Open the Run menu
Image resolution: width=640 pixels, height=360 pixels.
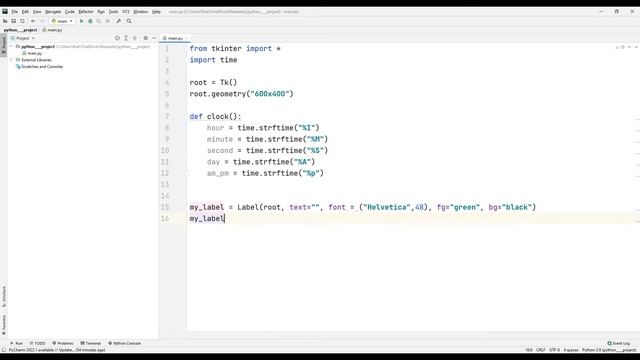101,12
